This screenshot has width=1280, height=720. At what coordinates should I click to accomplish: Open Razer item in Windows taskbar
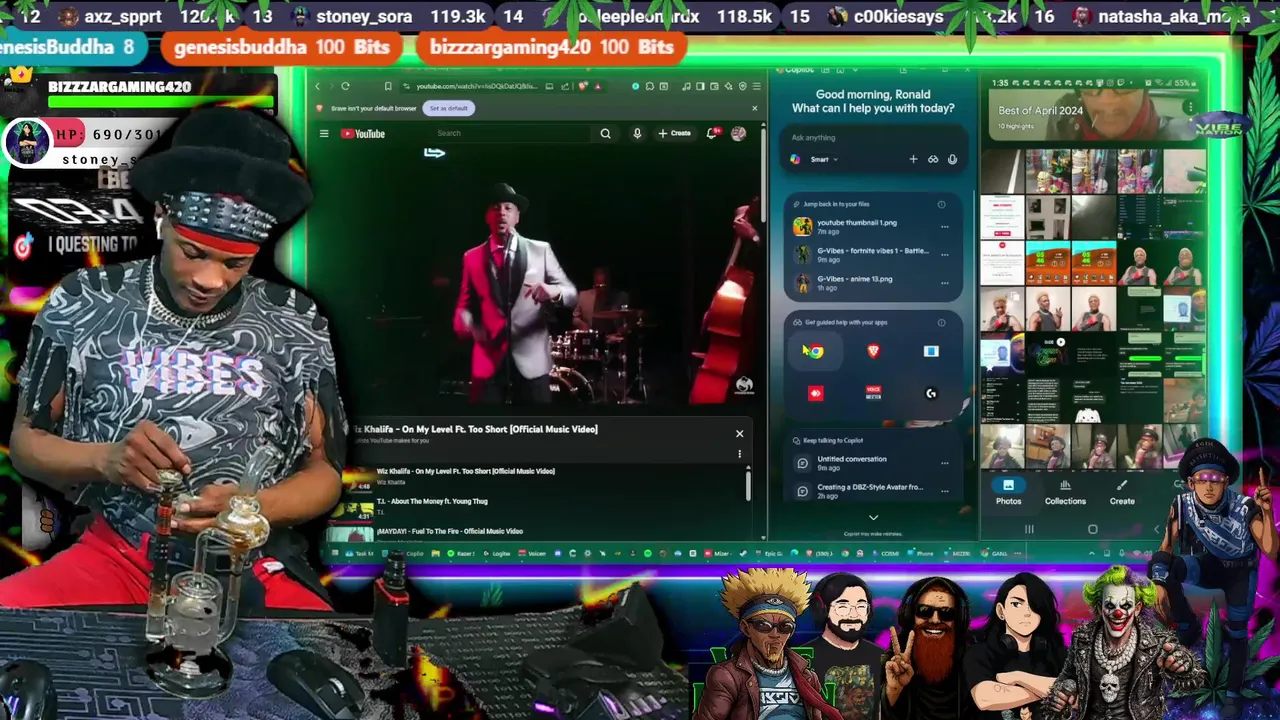pyautogui.click(x=461, y=553)
